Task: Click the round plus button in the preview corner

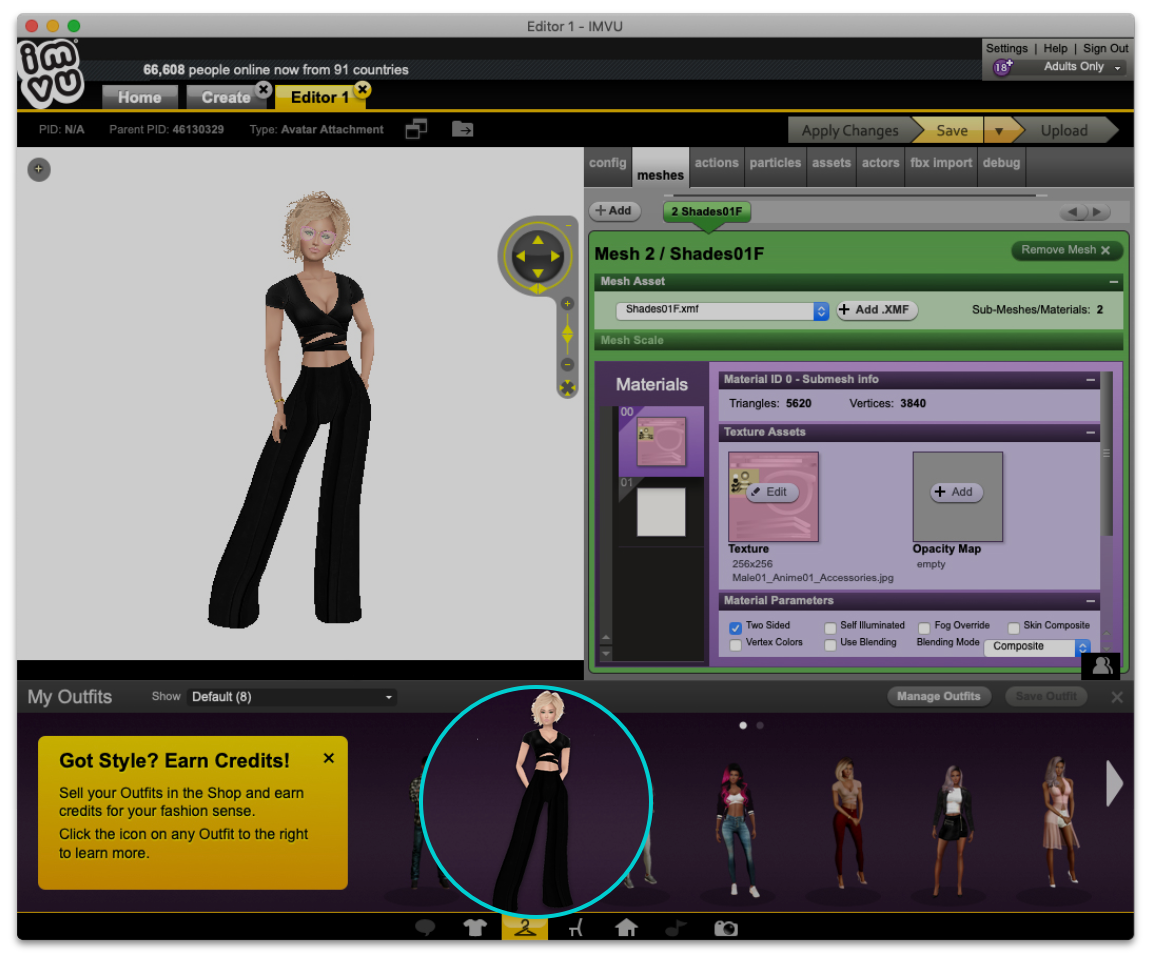Action: point(39,170)
